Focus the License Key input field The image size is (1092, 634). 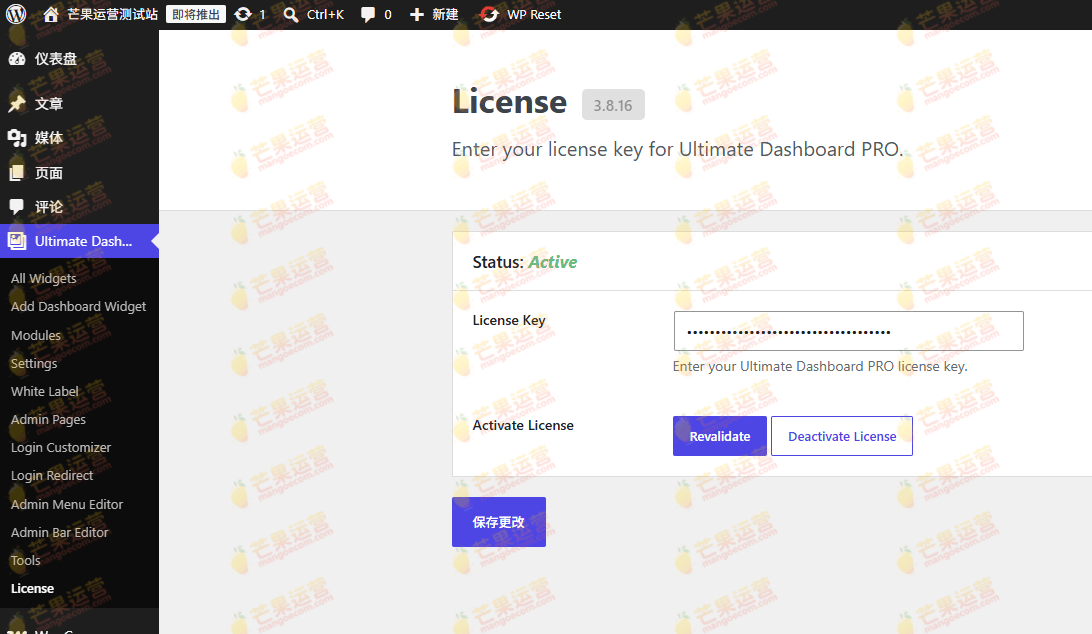click(x=848, y=331)
